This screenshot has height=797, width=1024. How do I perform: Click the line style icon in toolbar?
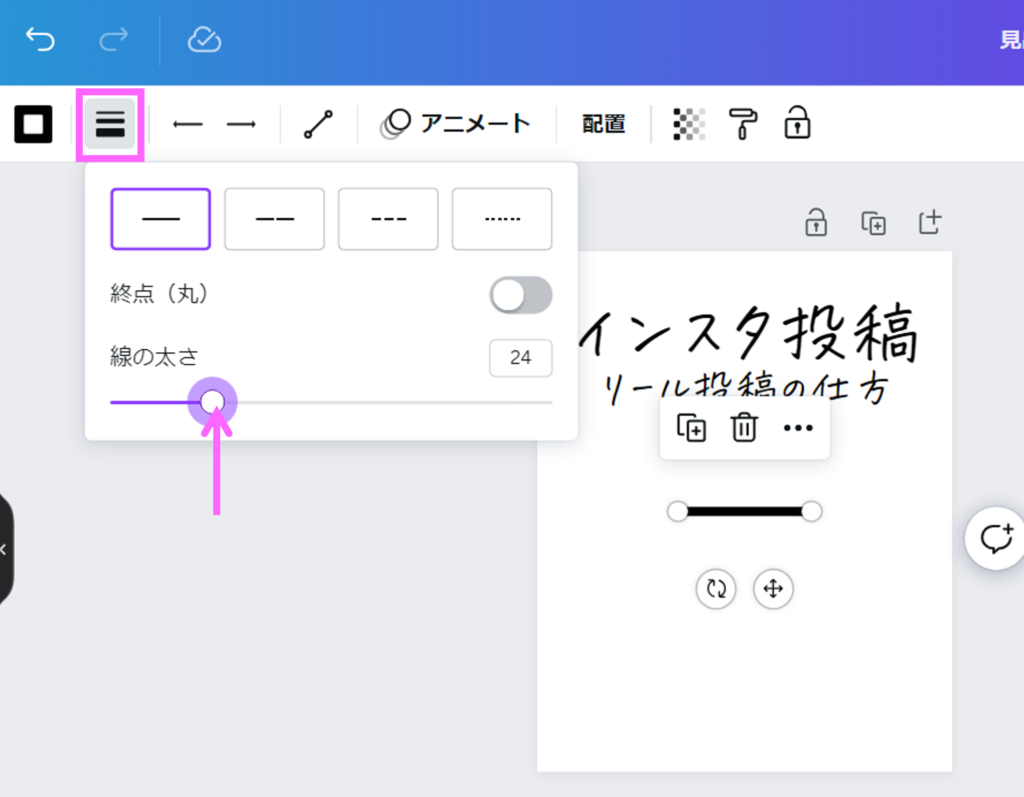[x=110, y=124]
